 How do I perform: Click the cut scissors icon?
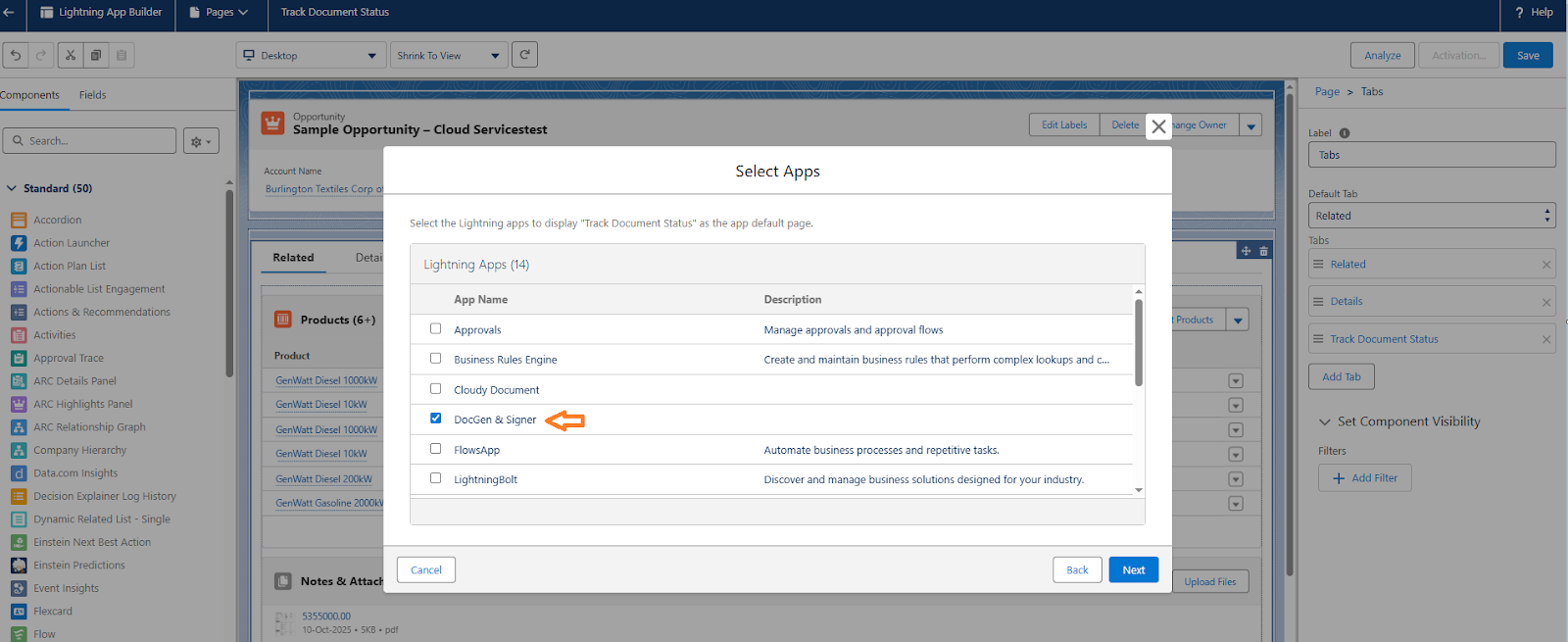(71, 56)
